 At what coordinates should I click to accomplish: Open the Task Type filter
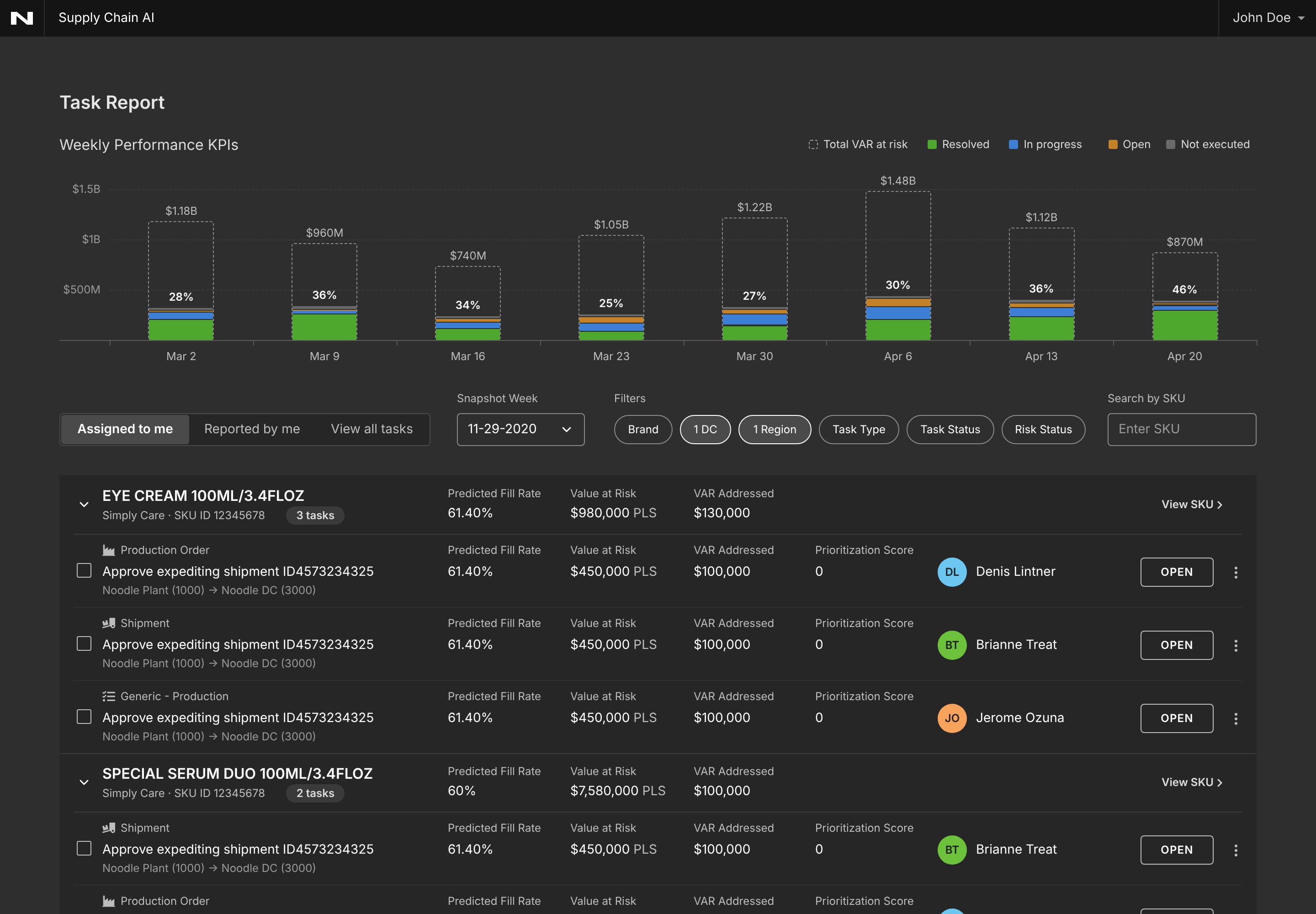[859, 430]
